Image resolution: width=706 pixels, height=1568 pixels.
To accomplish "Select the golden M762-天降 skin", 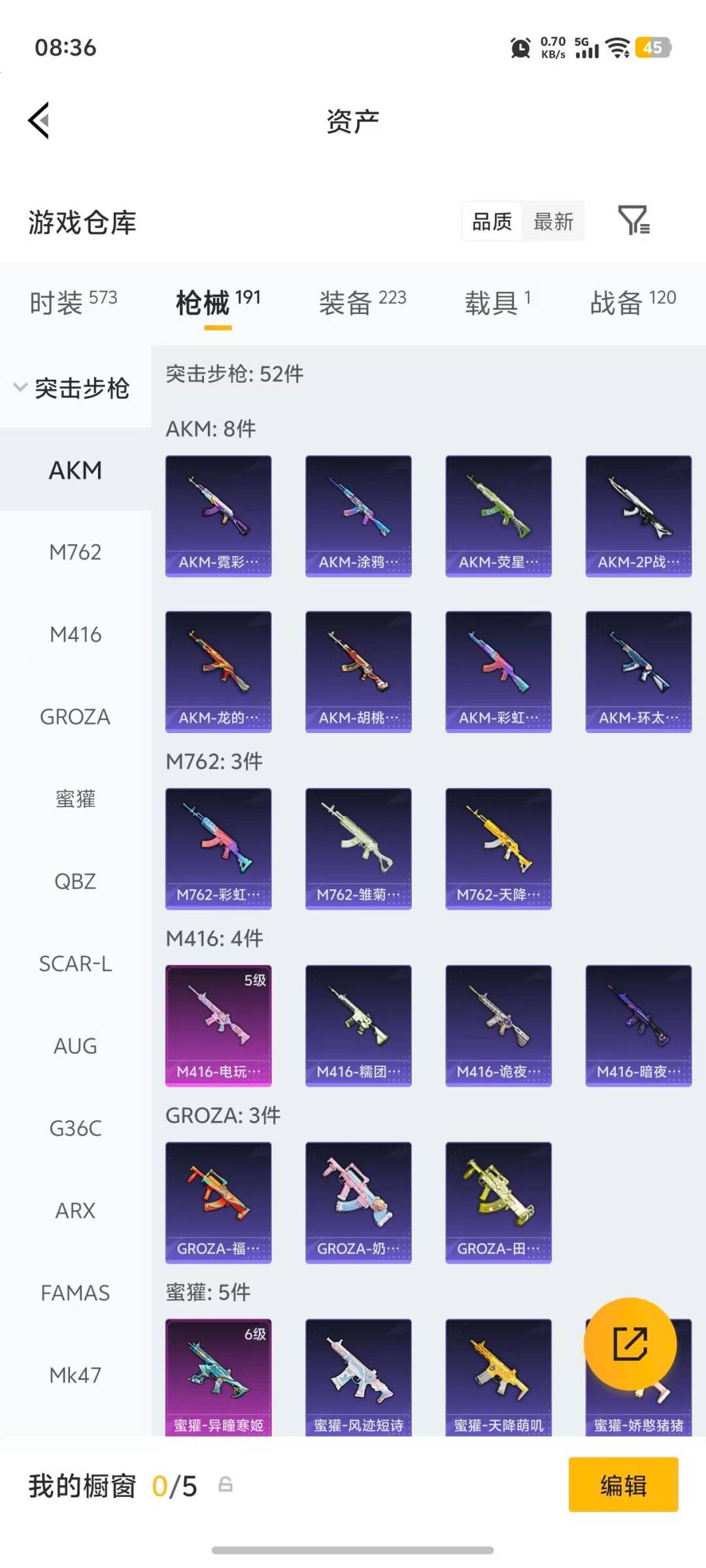I will click(x=499, y=849).
